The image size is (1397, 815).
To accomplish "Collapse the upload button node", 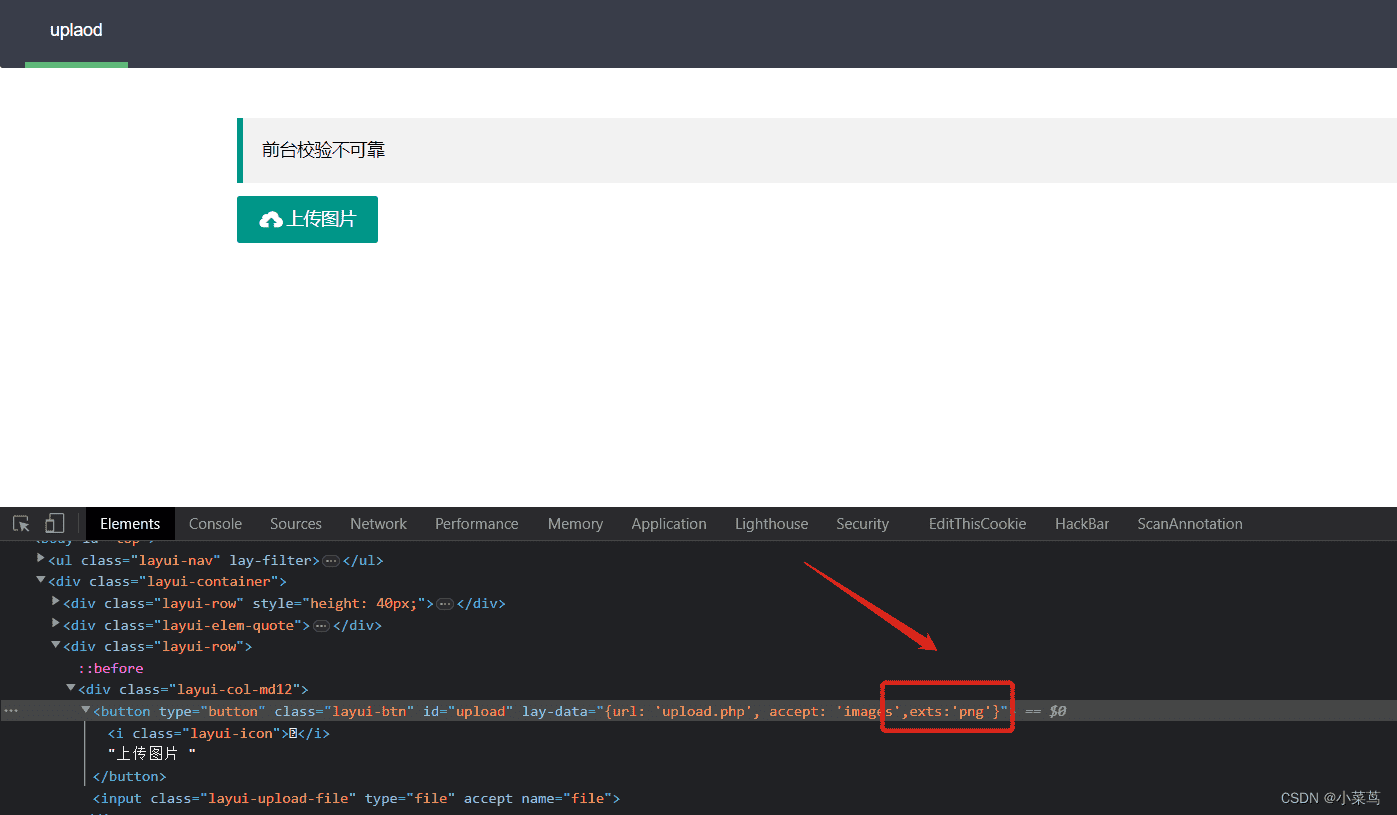I will 86,710.
